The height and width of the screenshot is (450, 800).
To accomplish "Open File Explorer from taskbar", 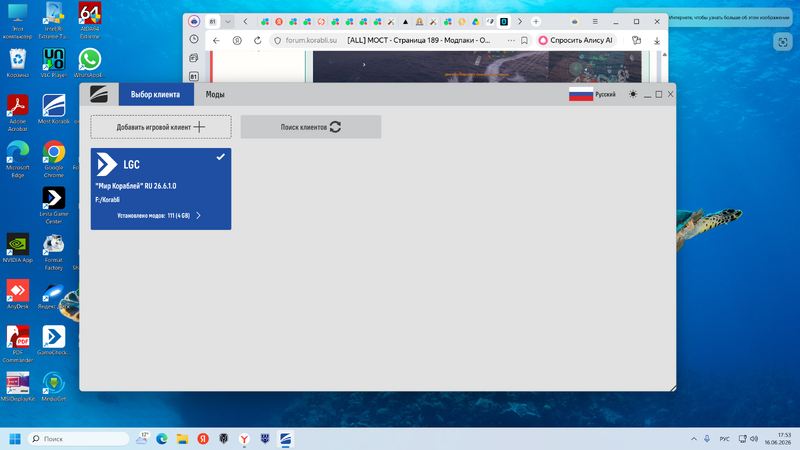I will pyautogui.click(x=182, y=439).
